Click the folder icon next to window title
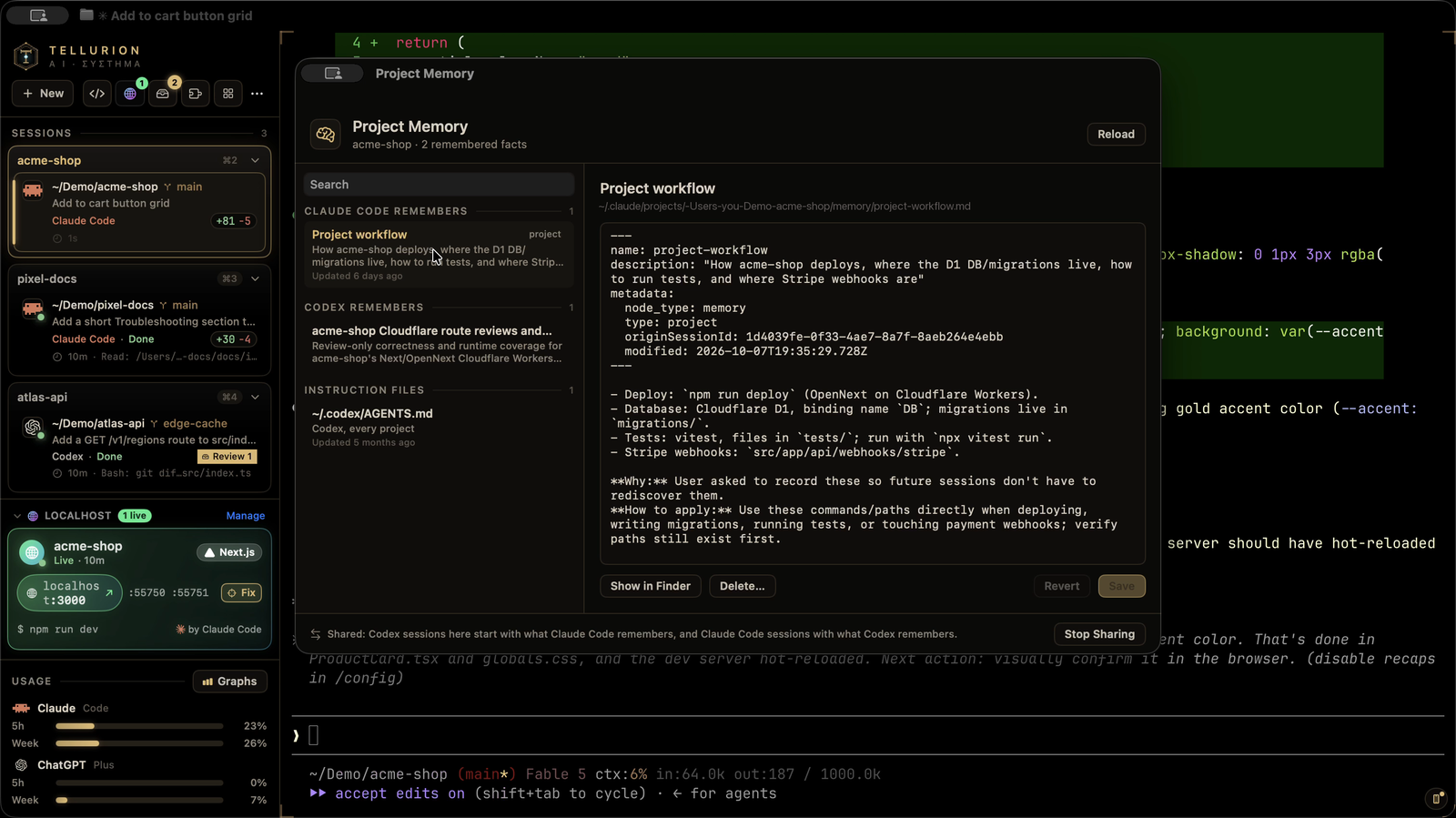 (86, 15)
